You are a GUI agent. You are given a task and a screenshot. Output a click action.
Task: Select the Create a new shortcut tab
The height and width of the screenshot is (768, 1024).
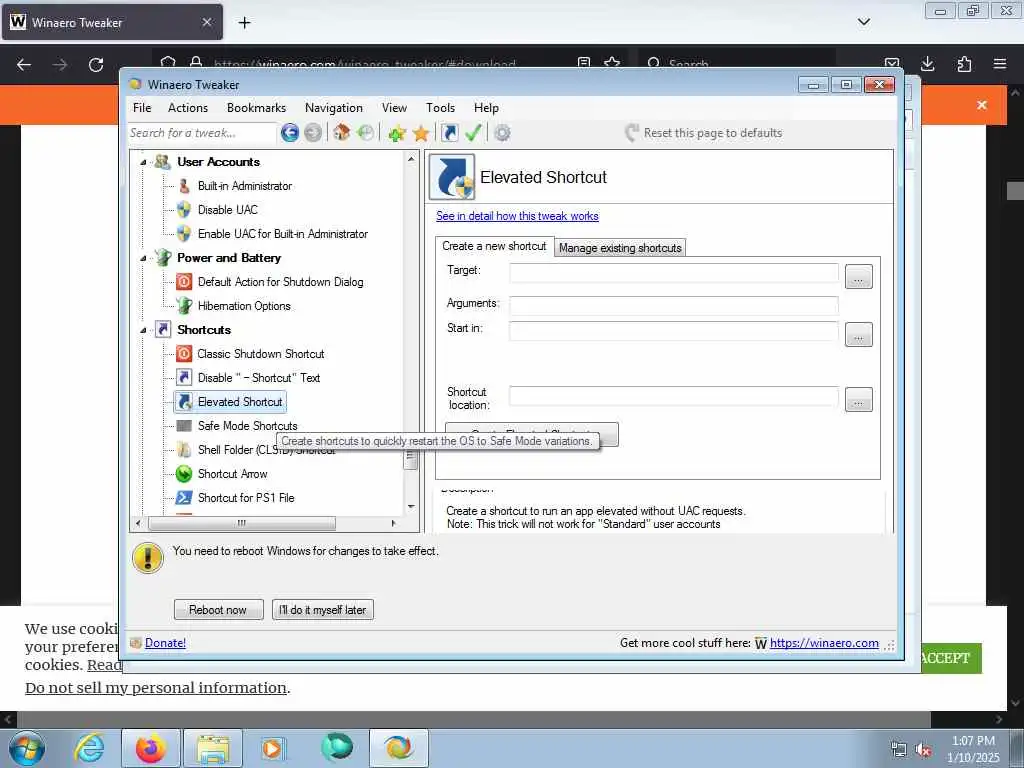[x=494, y=246]
